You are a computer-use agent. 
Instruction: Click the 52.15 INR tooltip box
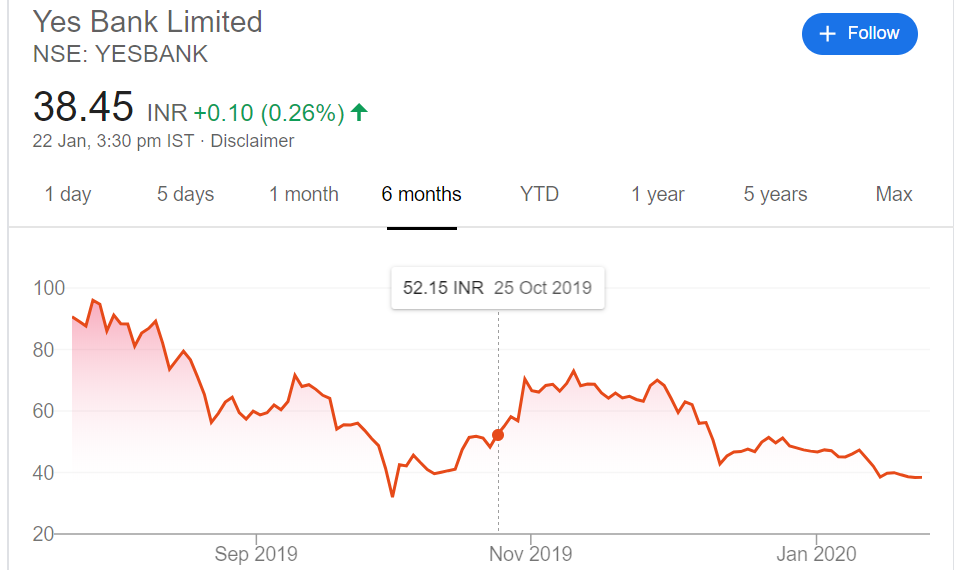pyautogui.click(x=498, y=288)
